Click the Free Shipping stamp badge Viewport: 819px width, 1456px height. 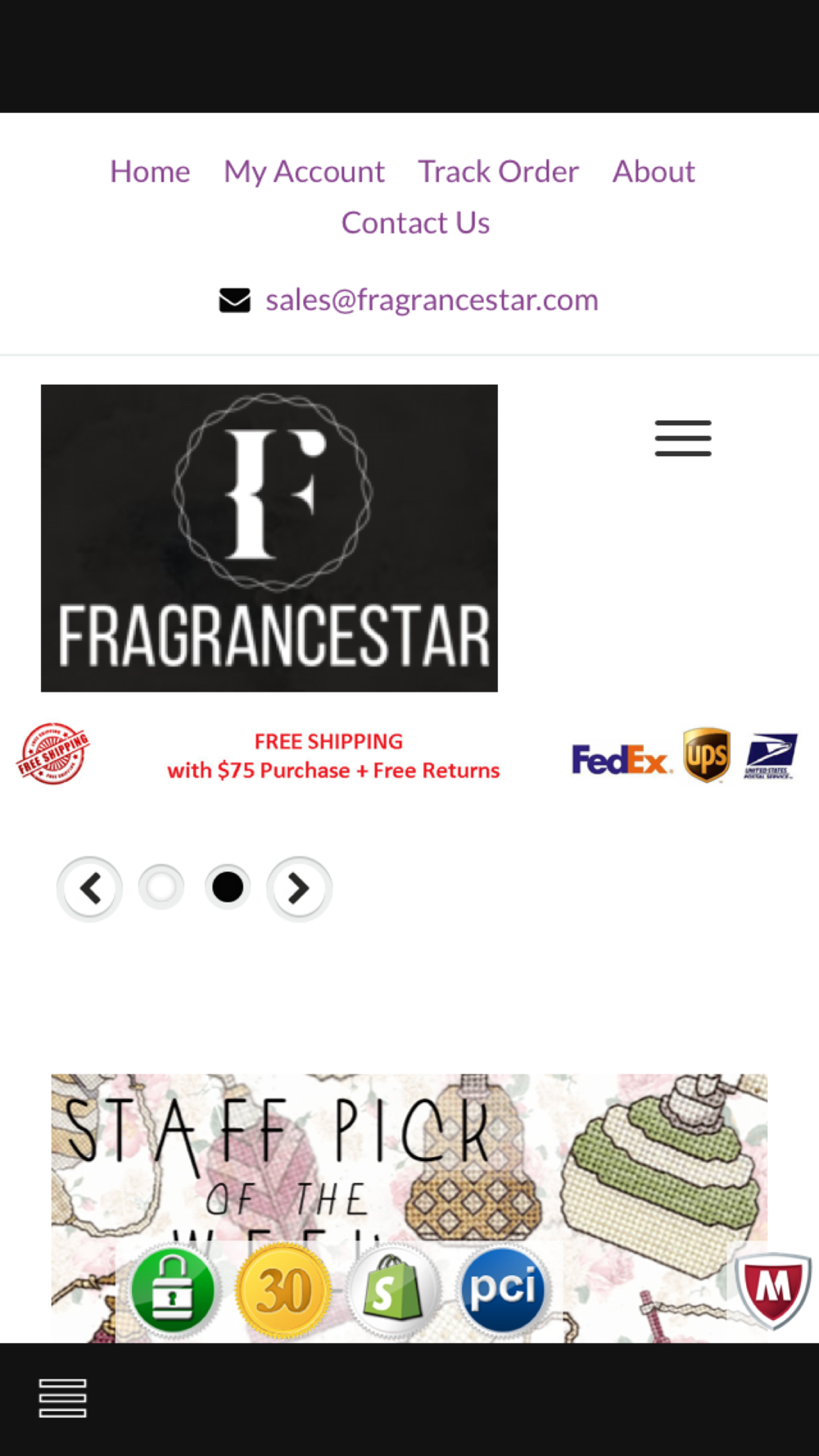pyautogui.click(x=53, y=753)
